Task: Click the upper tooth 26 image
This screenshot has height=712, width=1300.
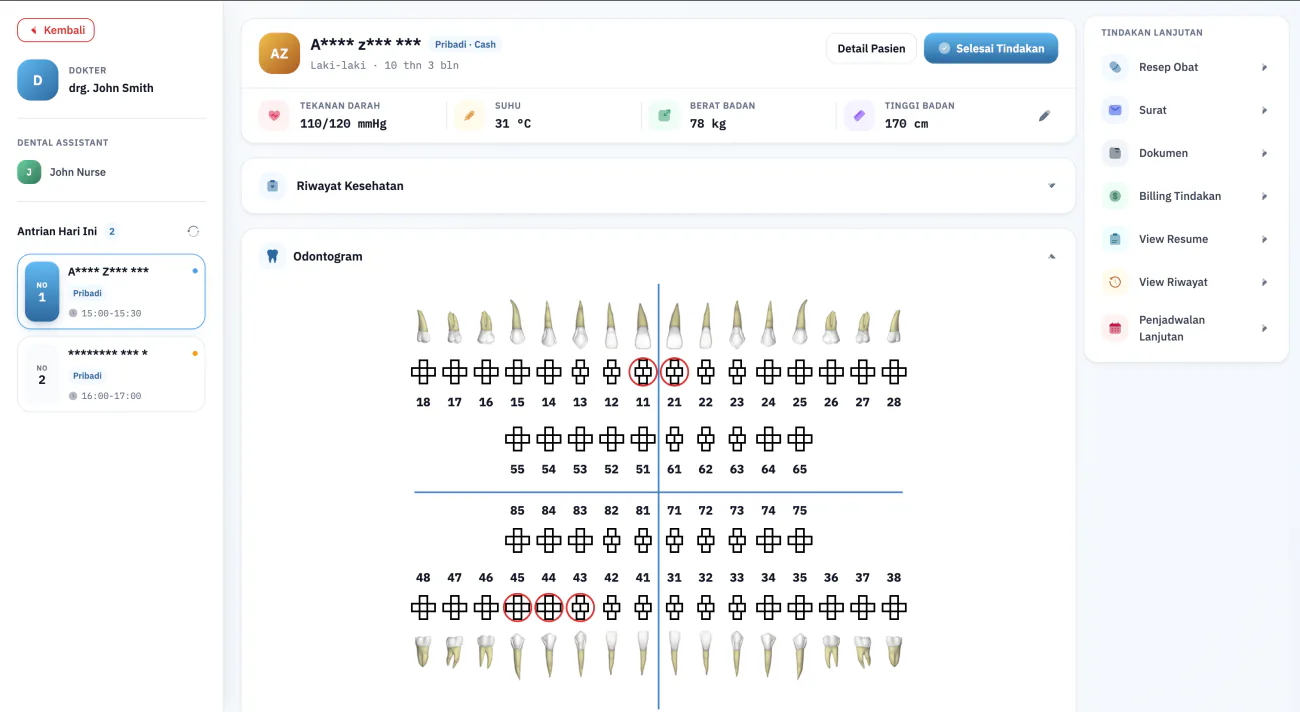Action: coord(831,328)
